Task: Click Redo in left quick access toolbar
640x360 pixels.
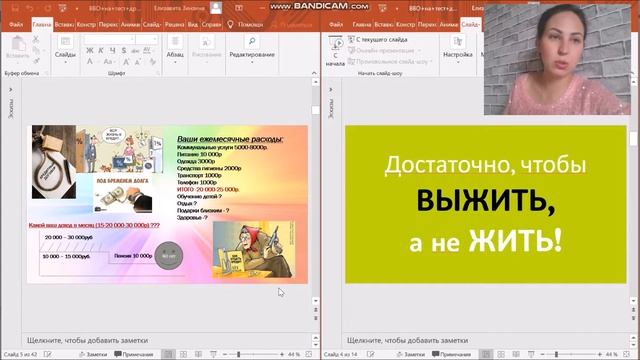Action: [x=48, y=8]
